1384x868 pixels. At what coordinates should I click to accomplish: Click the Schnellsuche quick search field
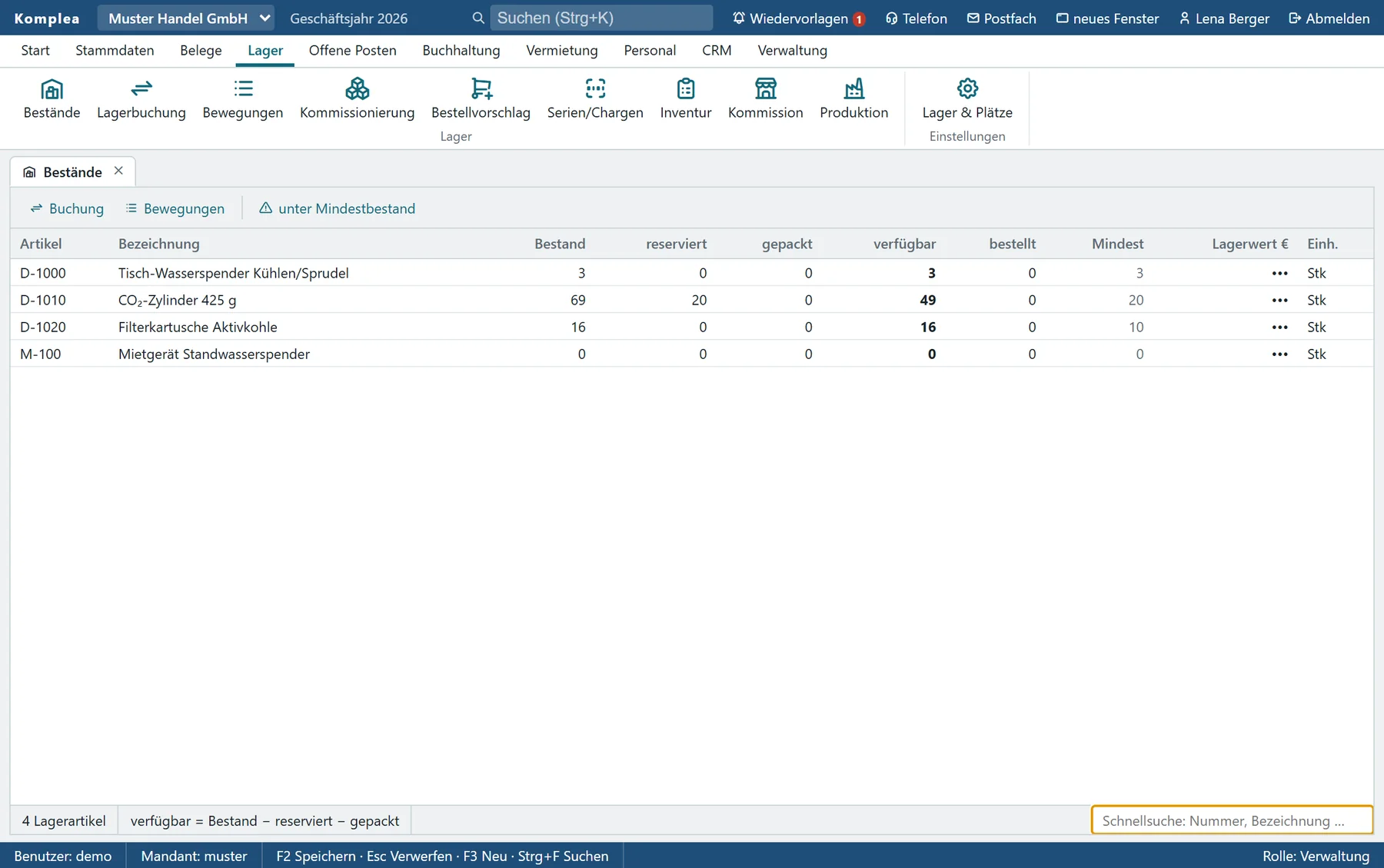(1232, 820)
